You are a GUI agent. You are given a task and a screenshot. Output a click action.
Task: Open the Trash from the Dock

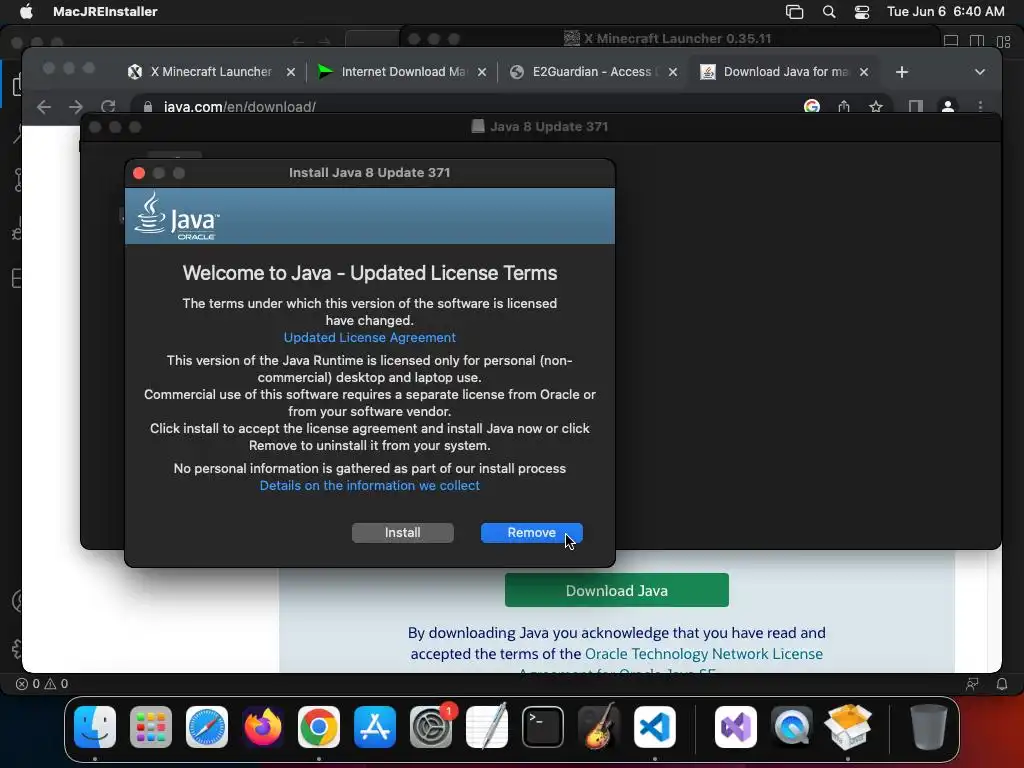pos(929,727)
